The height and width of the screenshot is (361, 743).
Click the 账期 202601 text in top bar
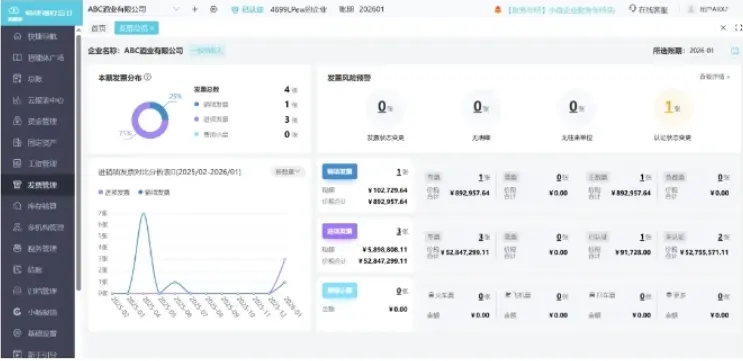tap(362, 9)
